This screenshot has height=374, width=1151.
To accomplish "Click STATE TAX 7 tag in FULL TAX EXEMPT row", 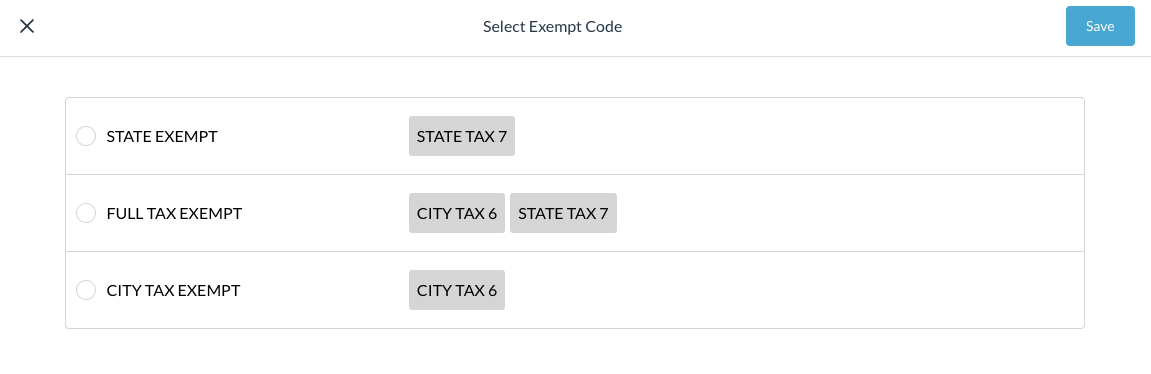I will (563, 213).
